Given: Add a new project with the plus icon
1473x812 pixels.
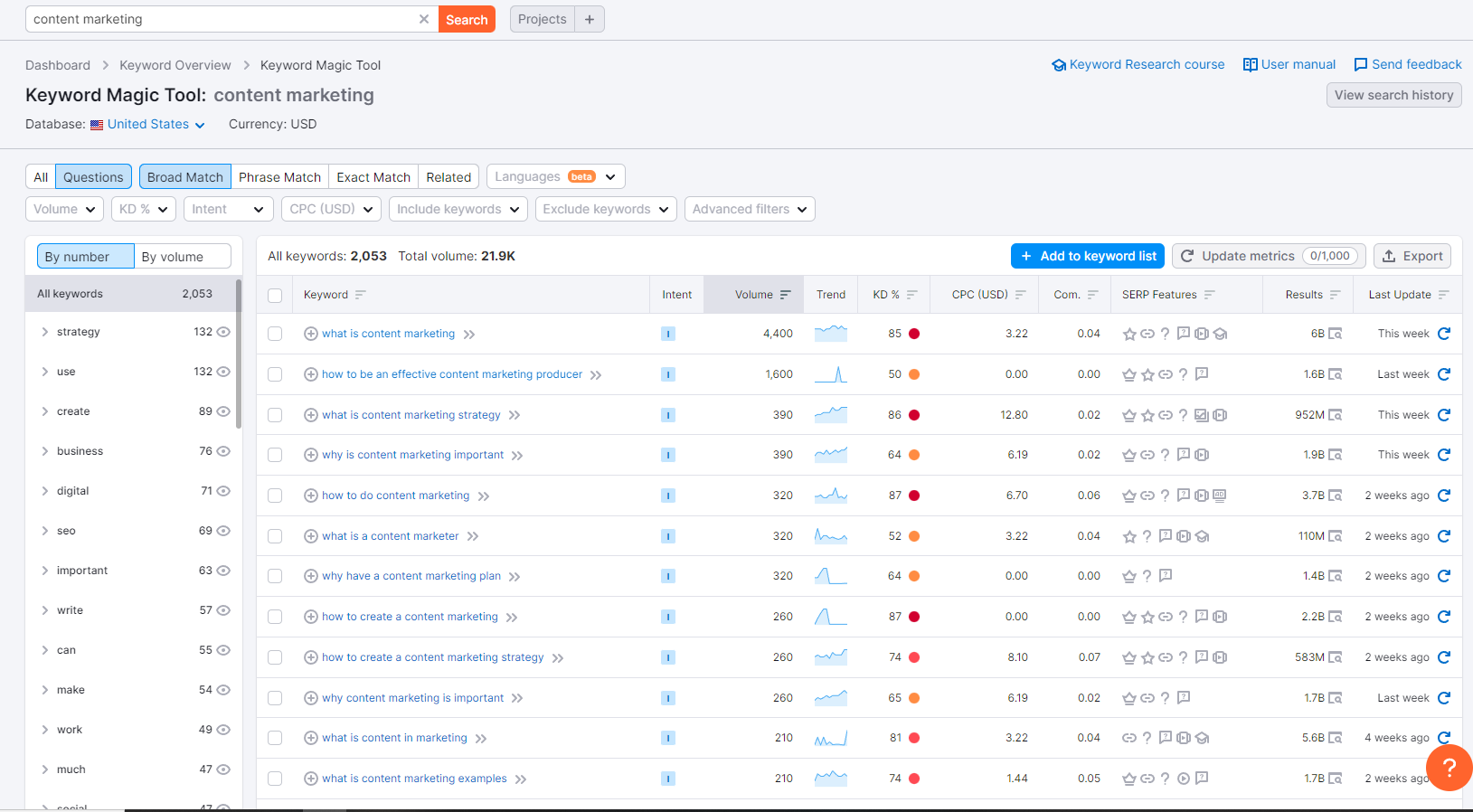Looking at the screenshot, I should [x=590, y=19].
